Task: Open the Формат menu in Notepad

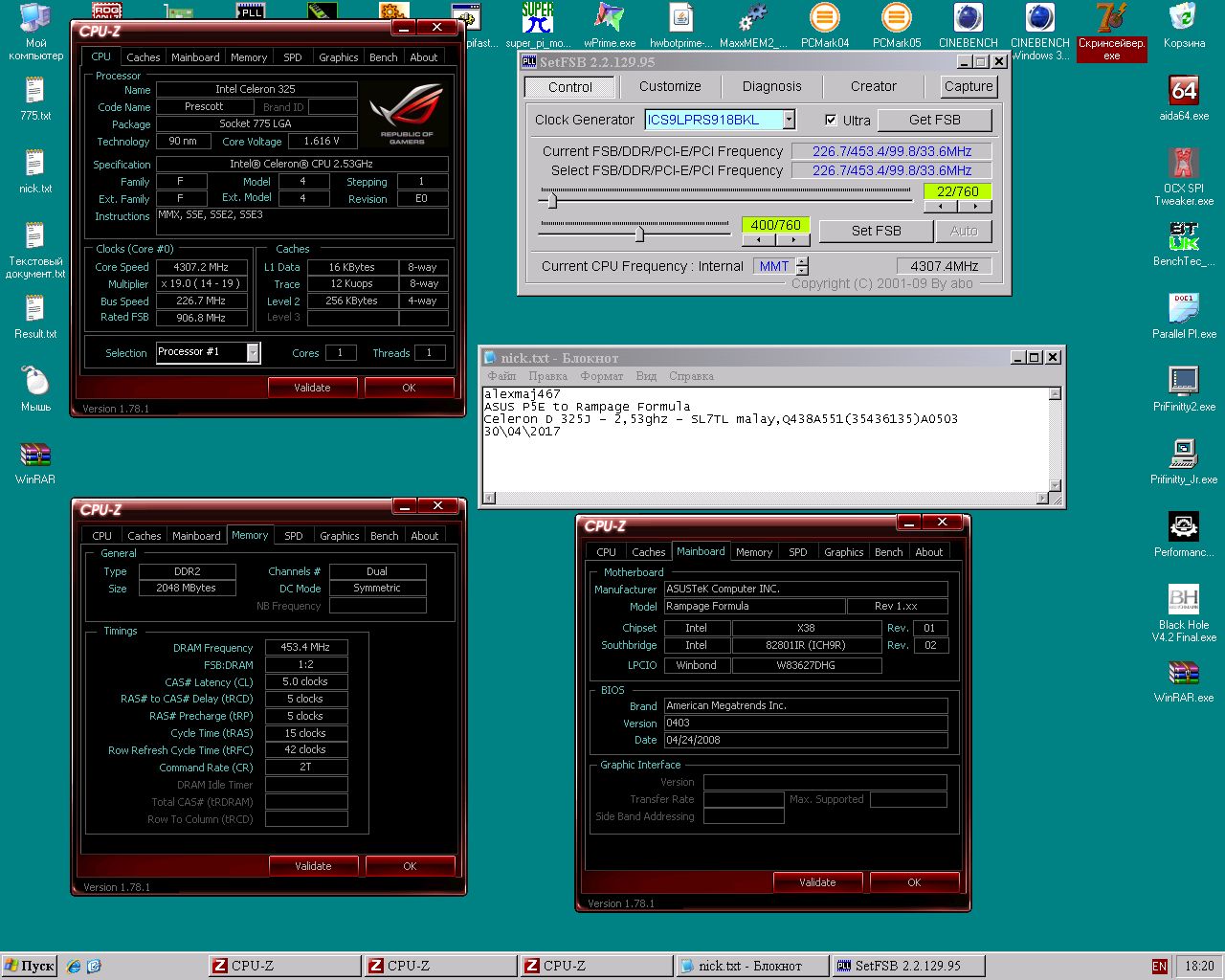Action: click(601, 376)
